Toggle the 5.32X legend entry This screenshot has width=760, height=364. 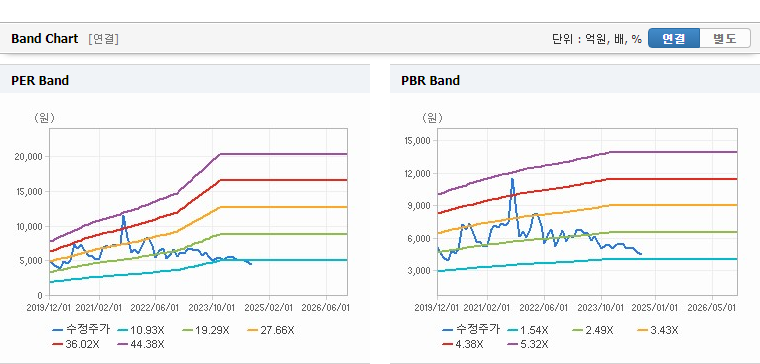528,344
